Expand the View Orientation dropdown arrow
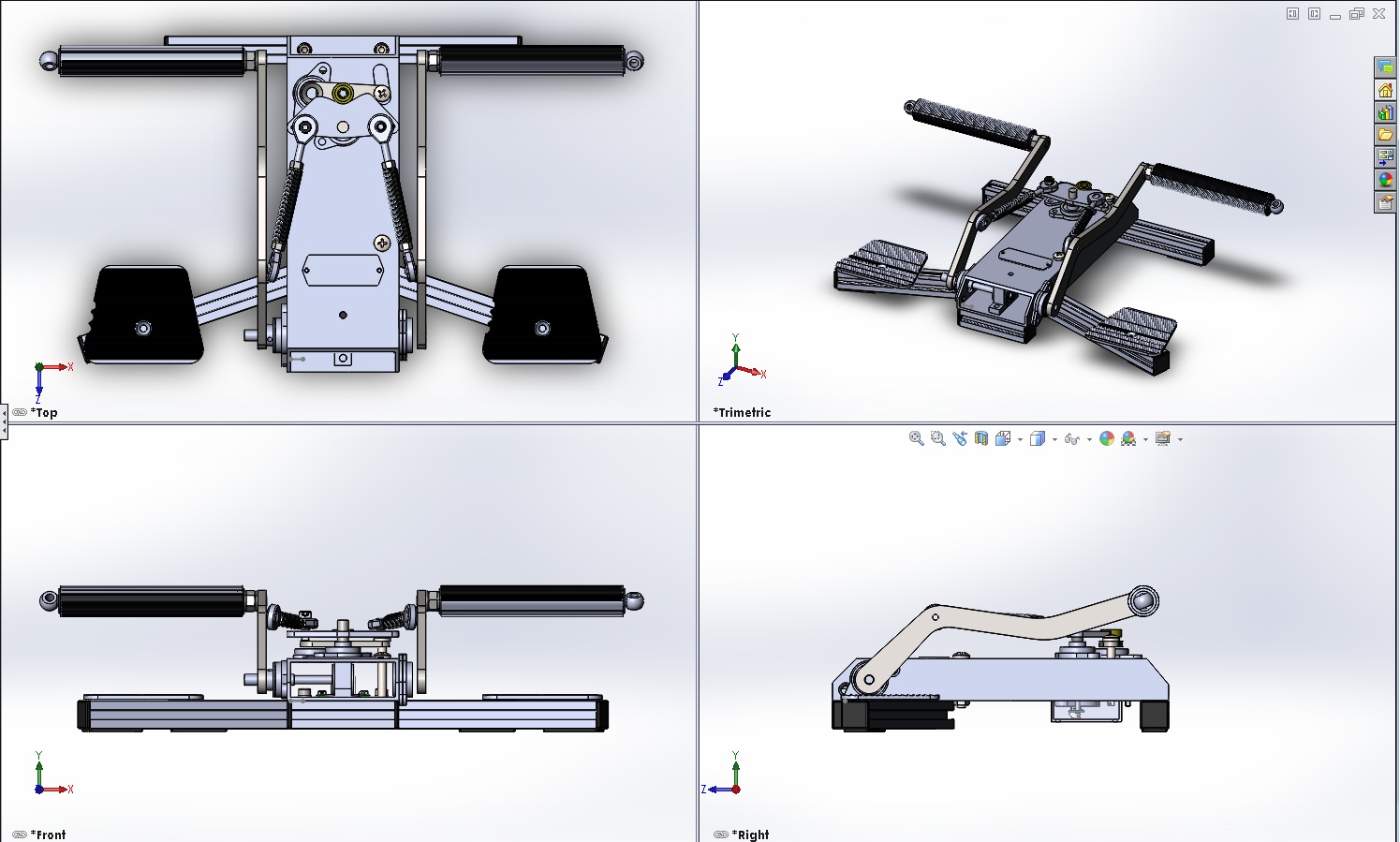This screenshot has width=1400, height=842. pos(1020,439)
